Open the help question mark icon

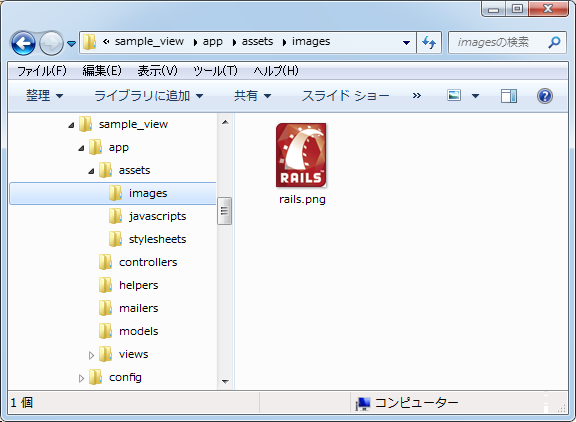point(544,96)
